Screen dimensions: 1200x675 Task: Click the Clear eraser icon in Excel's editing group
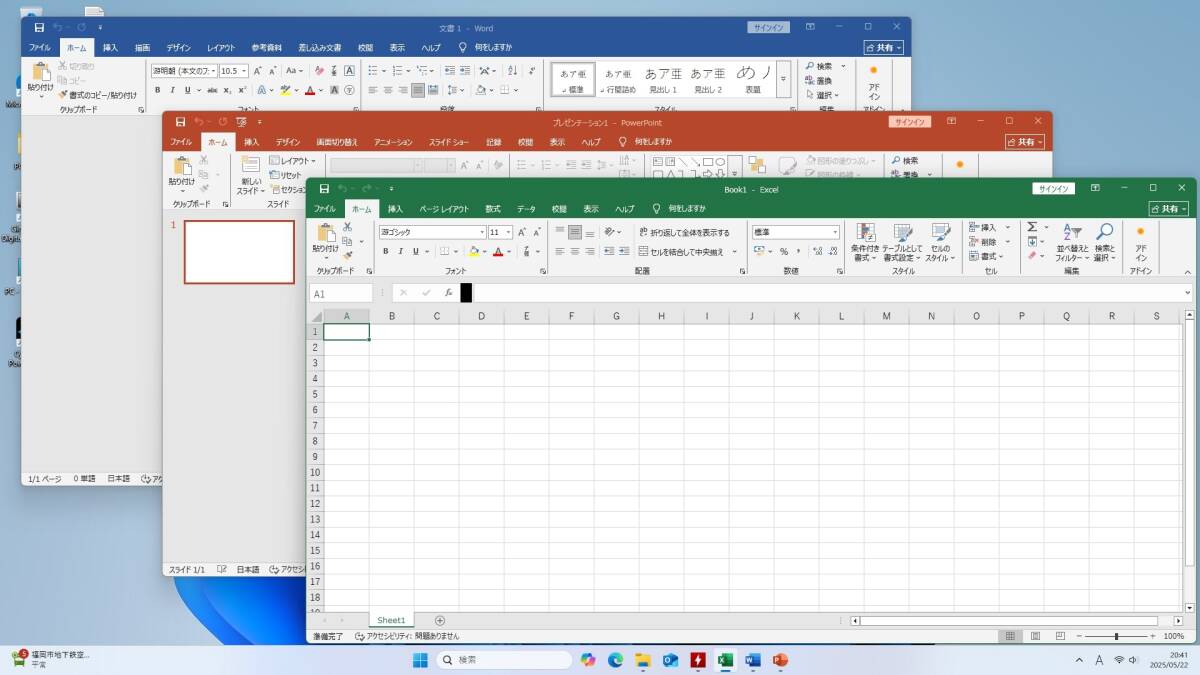1032,255
